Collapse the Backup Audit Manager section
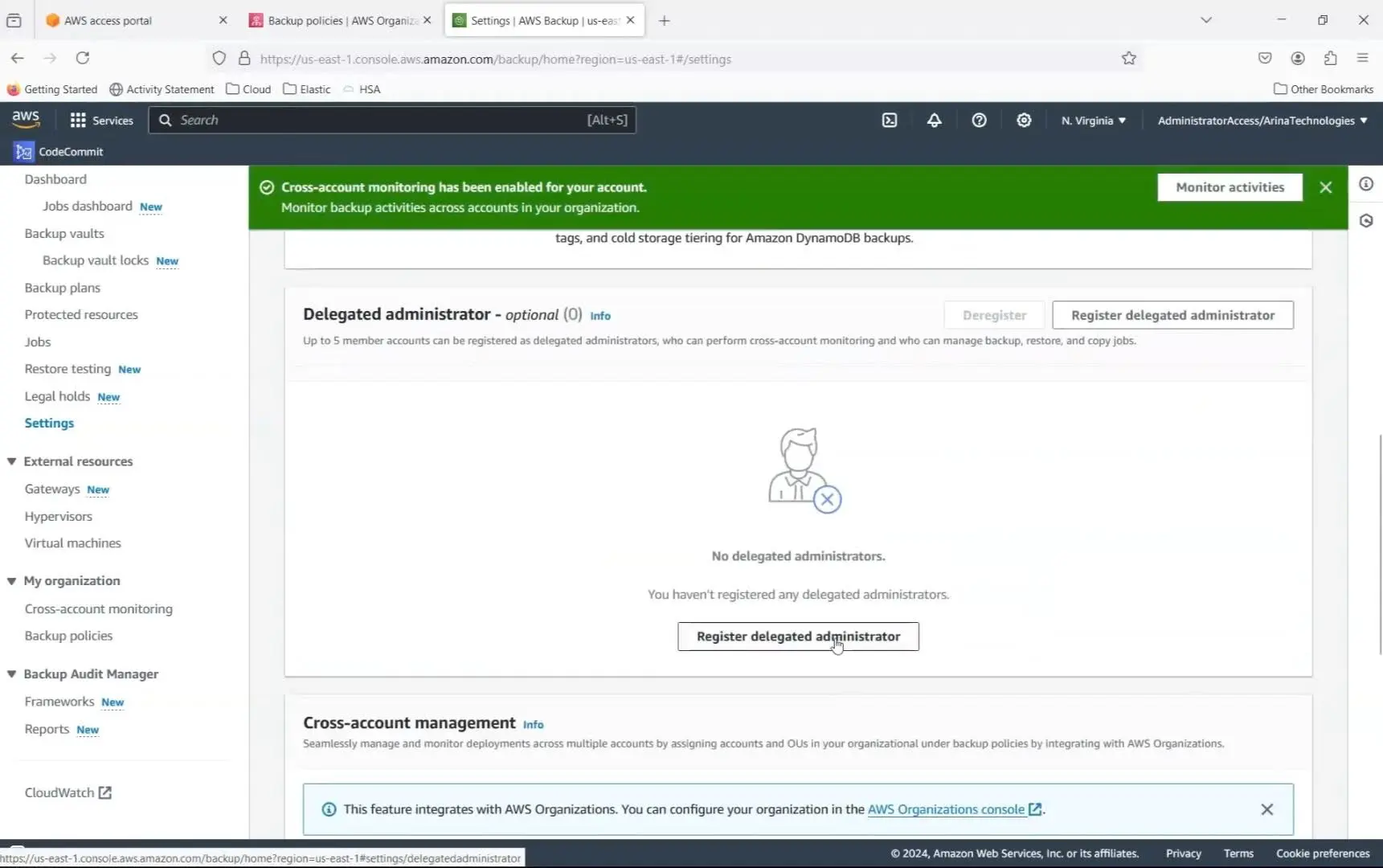1383x868 pixels. click(12, 674)
